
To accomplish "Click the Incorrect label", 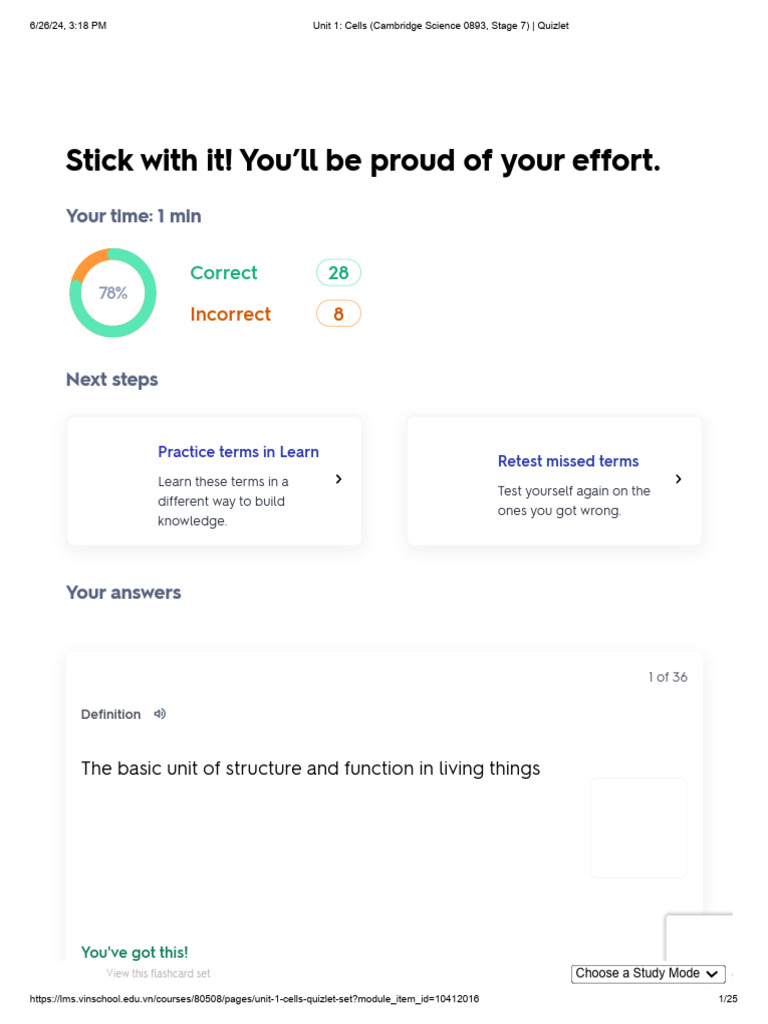I will tap(230, 314).
